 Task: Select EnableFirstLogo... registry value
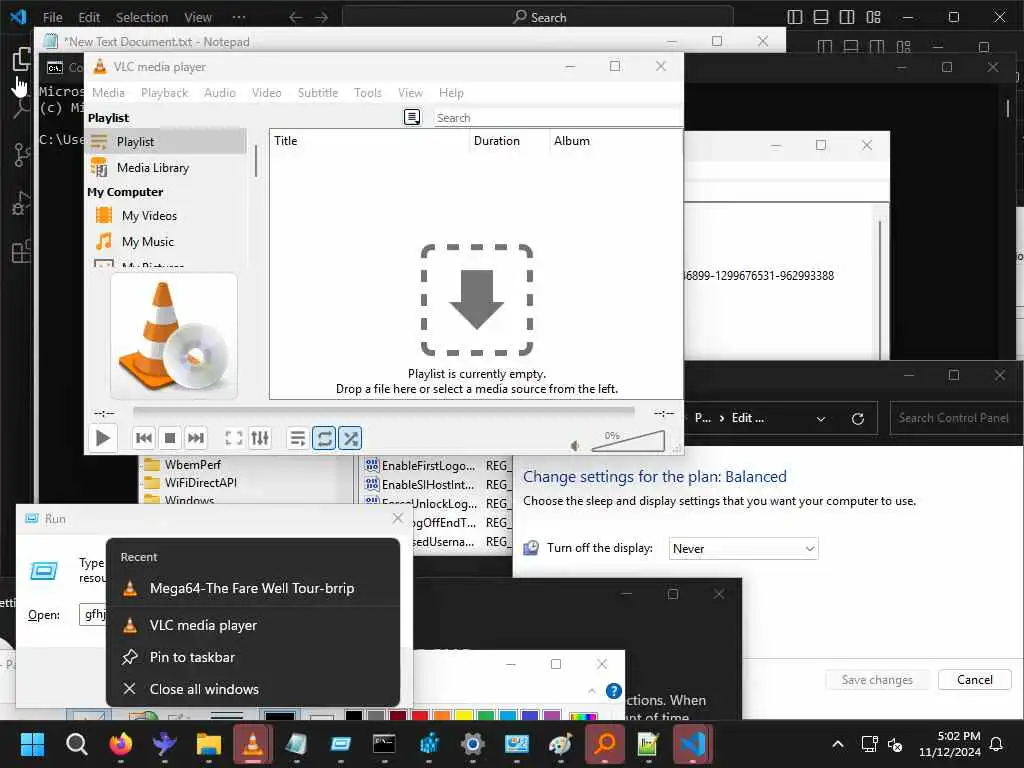click(x=428, y=466)
